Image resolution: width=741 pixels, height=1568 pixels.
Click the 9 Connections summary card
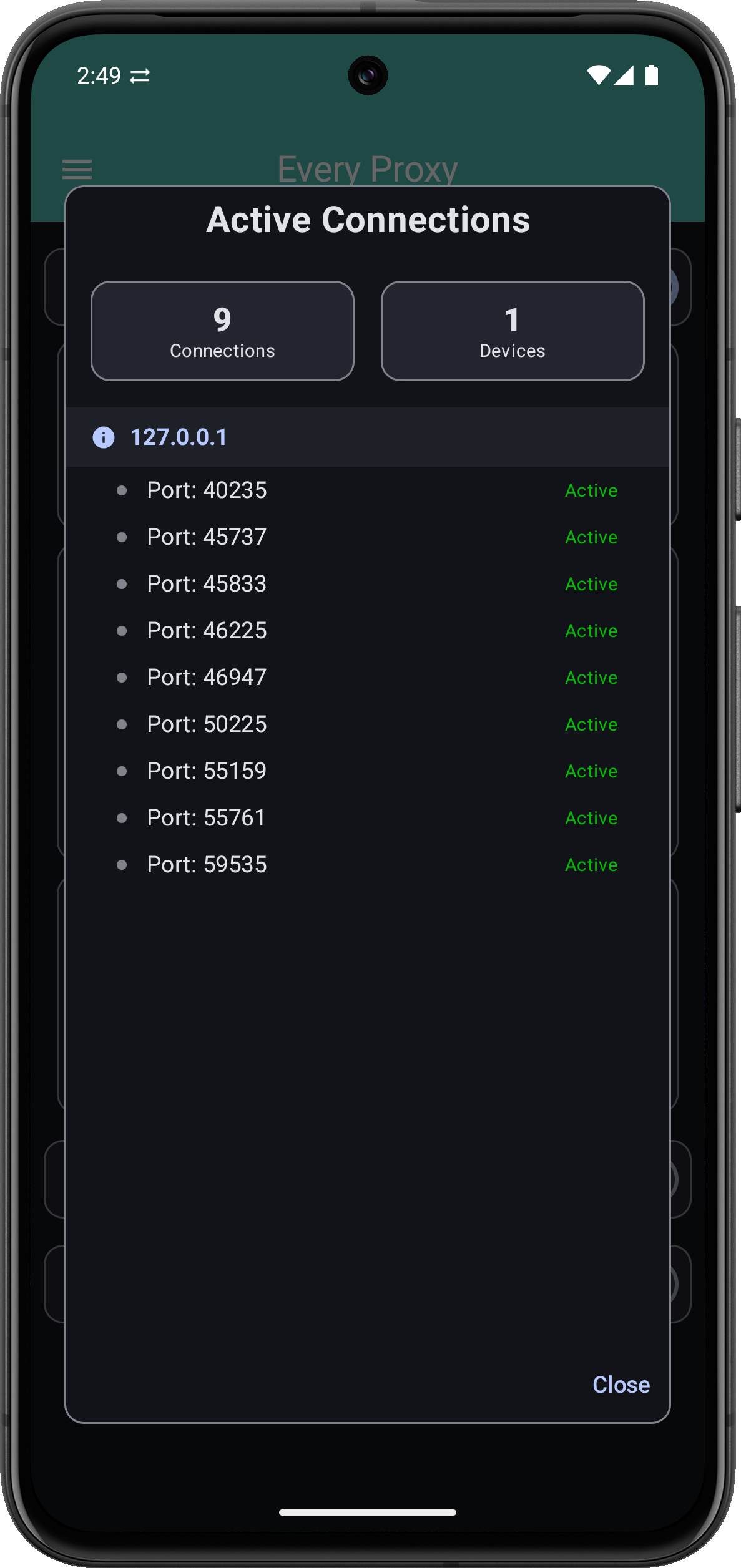222,330
